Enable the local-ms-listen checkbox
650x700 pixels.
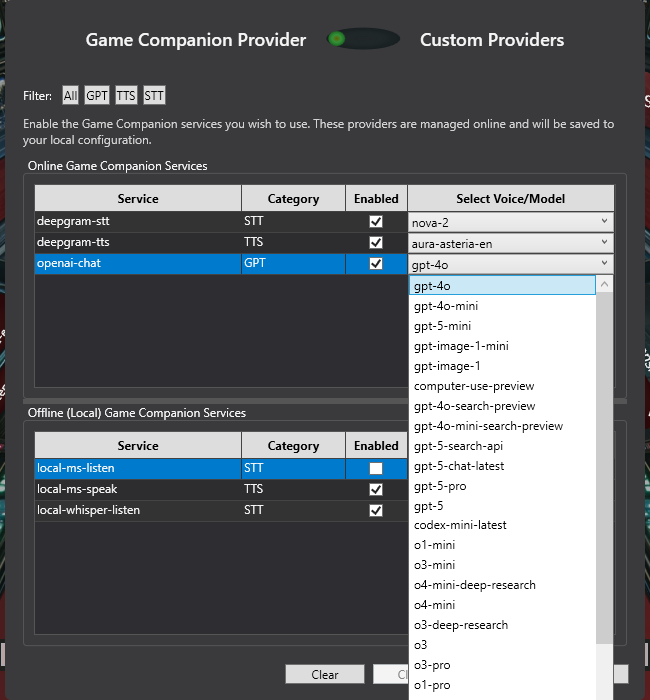point(376,469)
